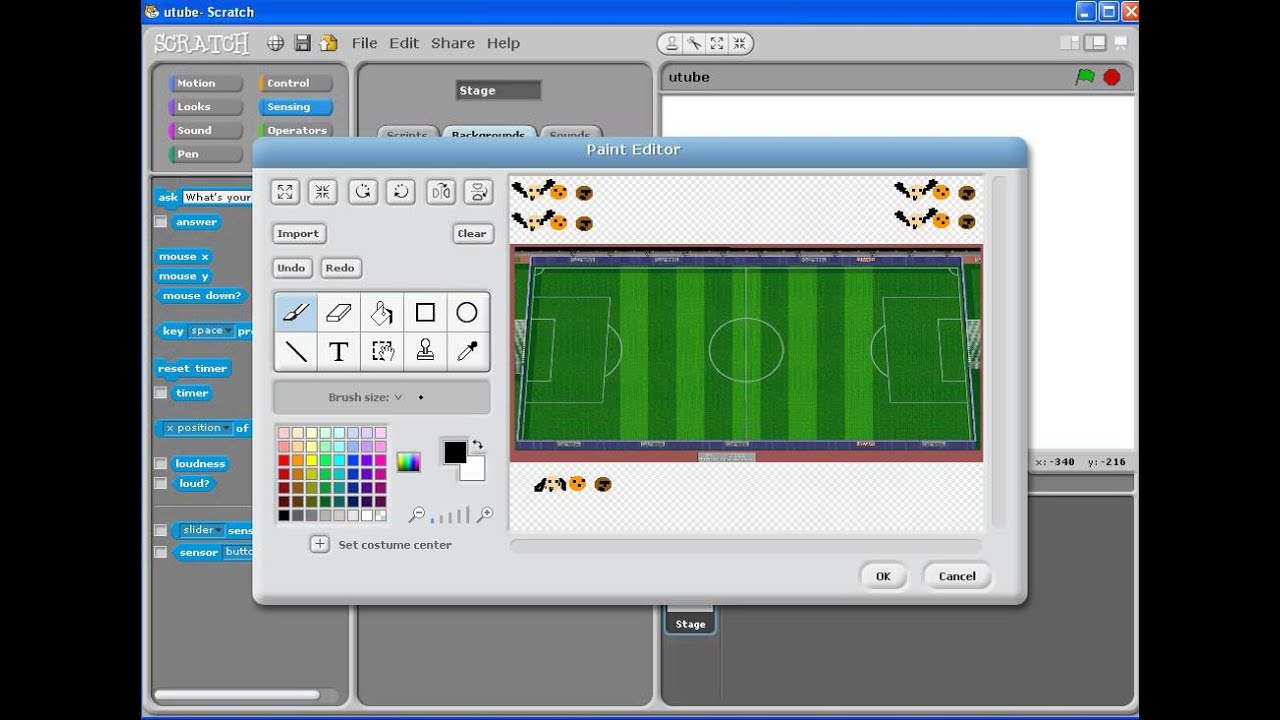Screen dimensions: 1280x720
Task: Switch to the Looks blocks category
Action: click(206, 107)
